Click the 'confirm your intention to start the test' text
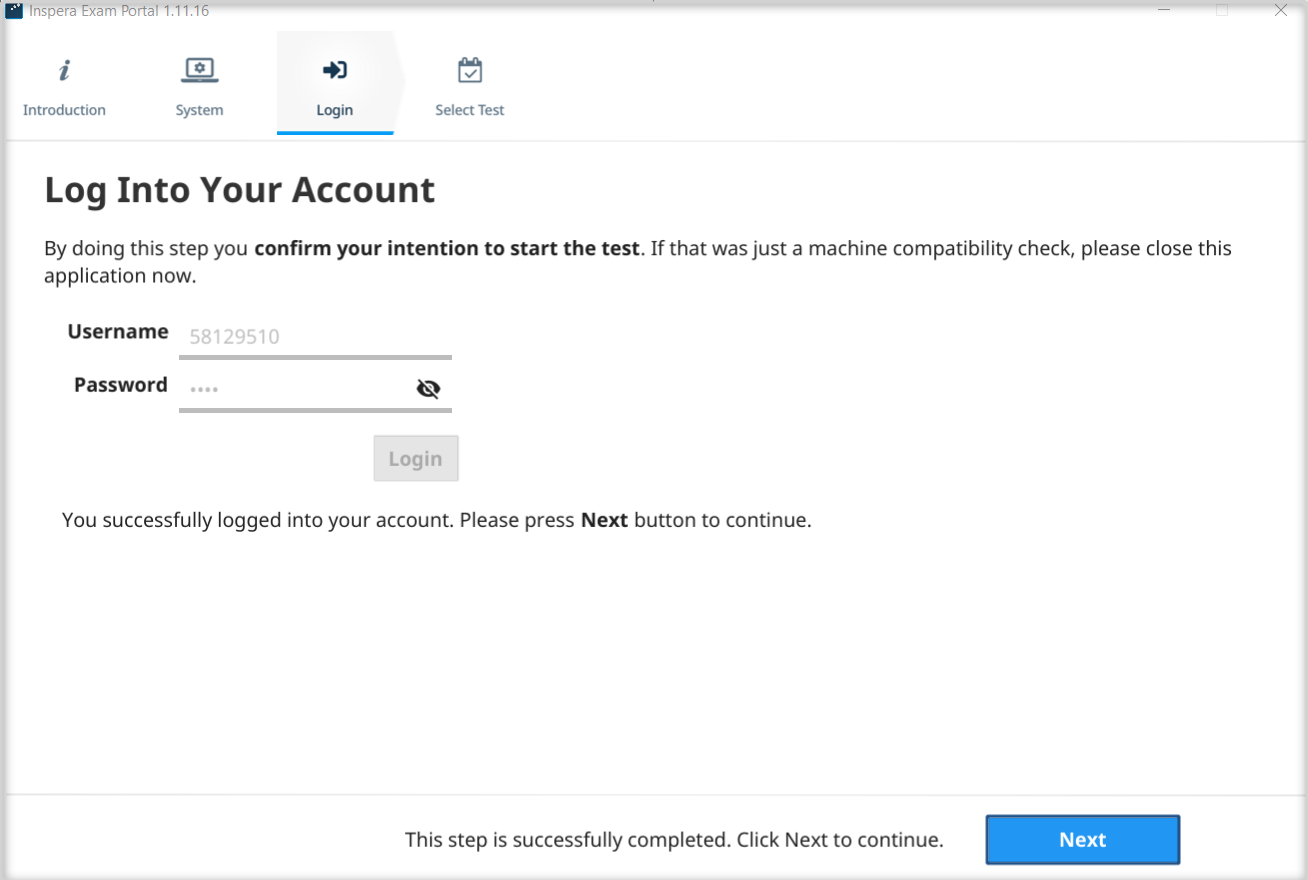The height and width of the screenshot is (880, 1308). pos(447,248)
